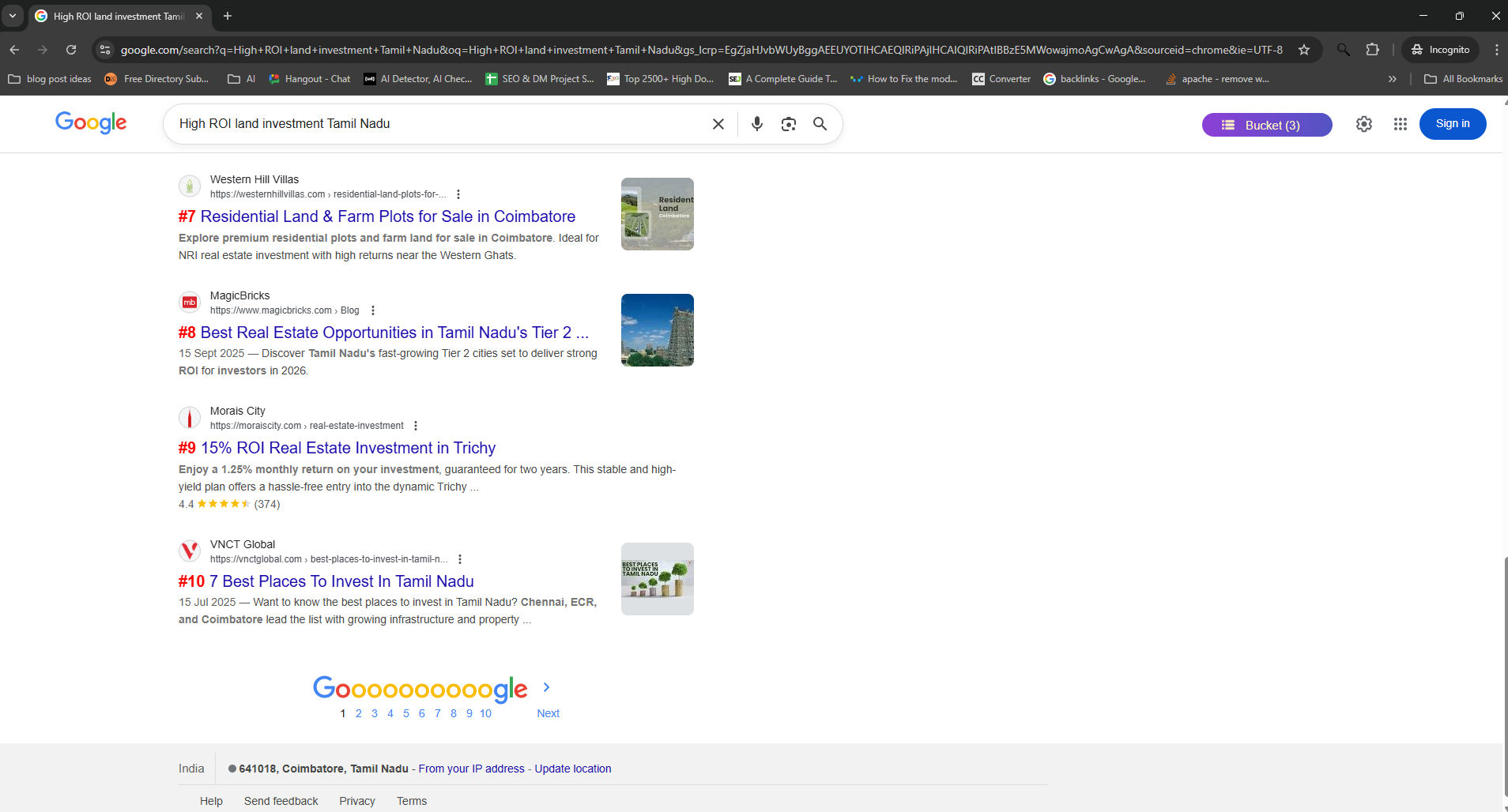Open 15% ROI Real Estate Investment in Trichy
The height and width of the screenshot is (812, 1508).
(x=348, y=448)
